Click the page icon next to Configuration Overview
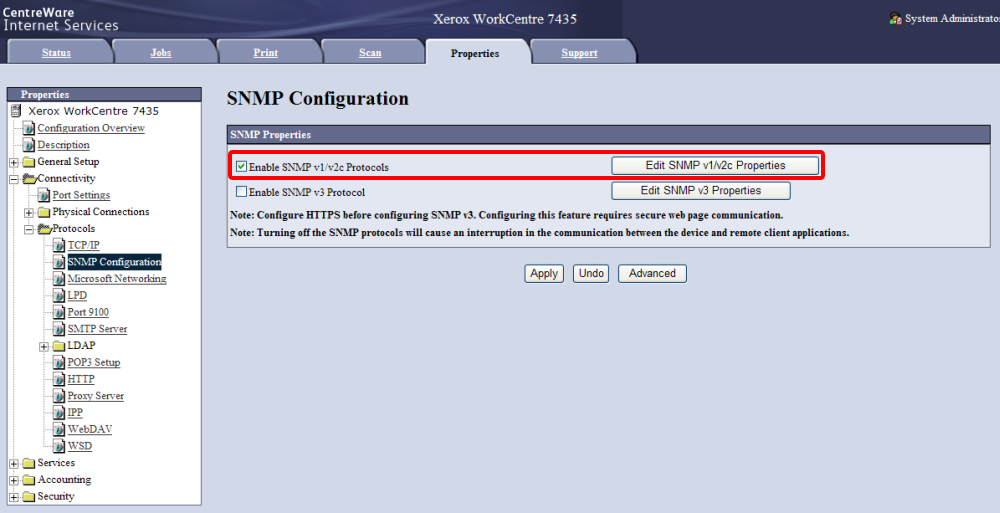The height and width of the screenshot is (513, 1000). [x=29, y=128]
